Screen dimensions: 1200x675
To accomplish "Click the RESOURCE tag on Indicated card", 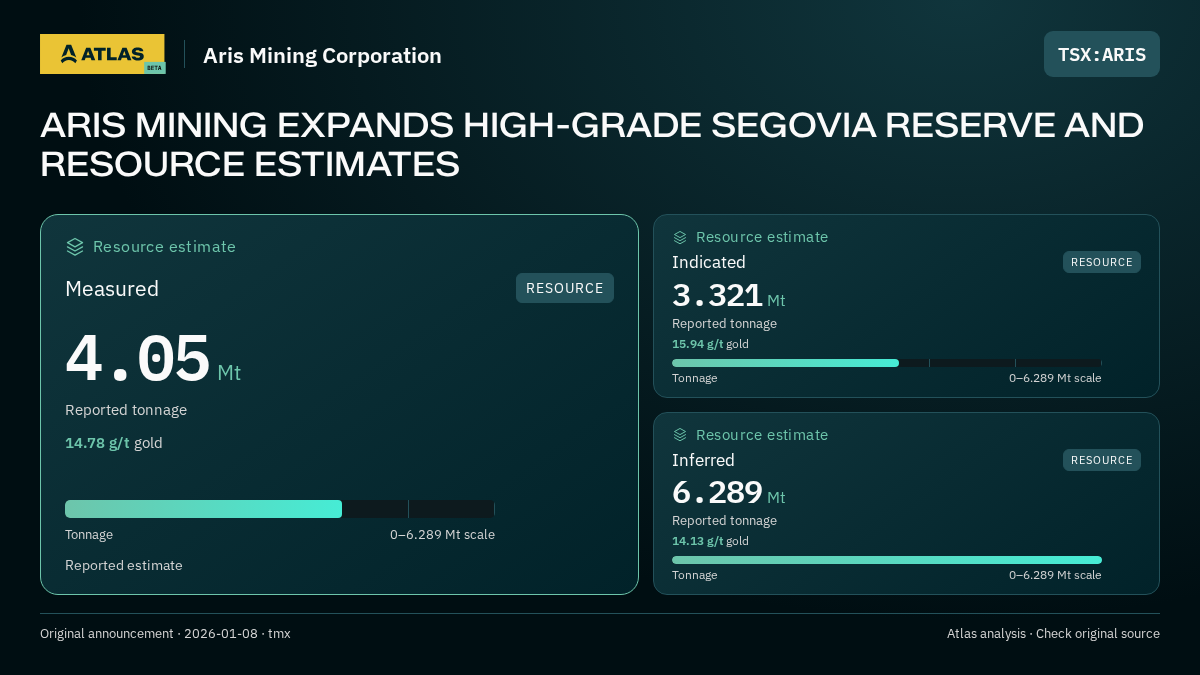I will pyautogui.click(x=1102, y=262).
